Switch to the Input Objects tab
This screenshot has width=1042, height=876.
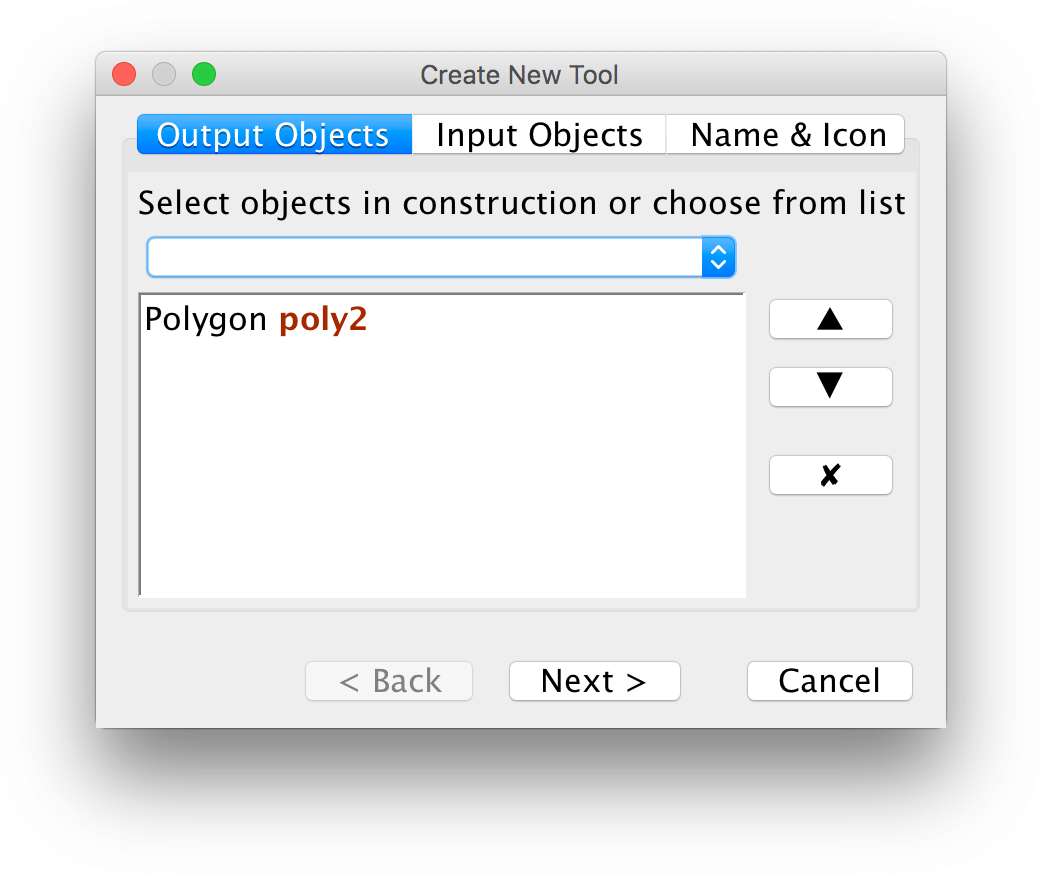click(539, 135)
